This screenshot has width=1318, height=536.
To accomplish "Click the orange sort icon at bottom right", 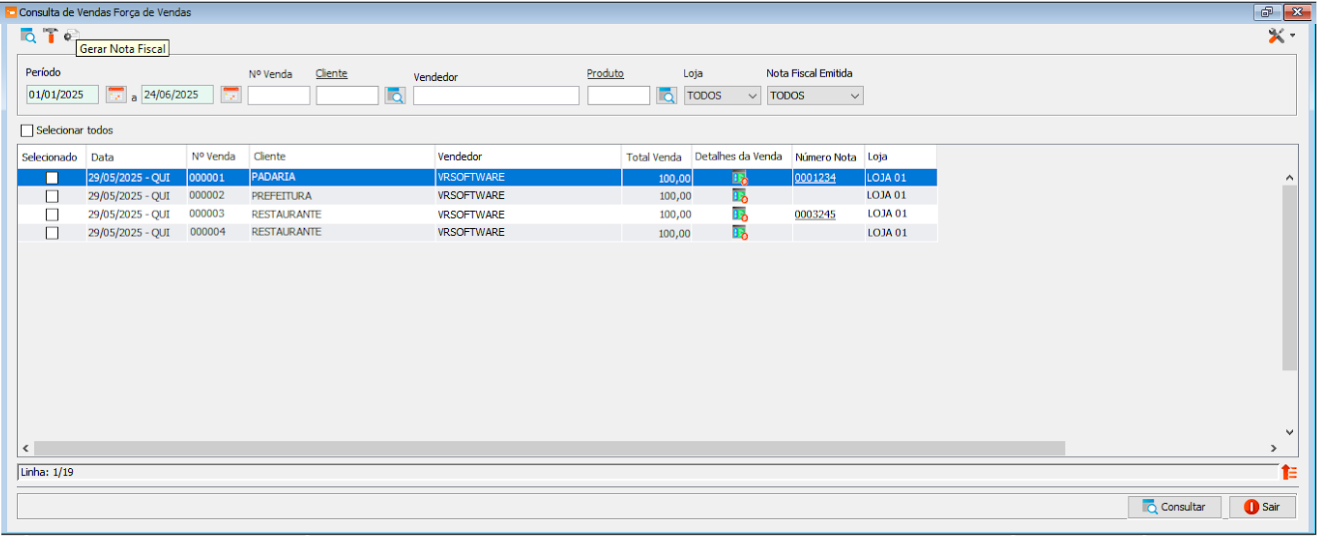I will click(1288, 472).
